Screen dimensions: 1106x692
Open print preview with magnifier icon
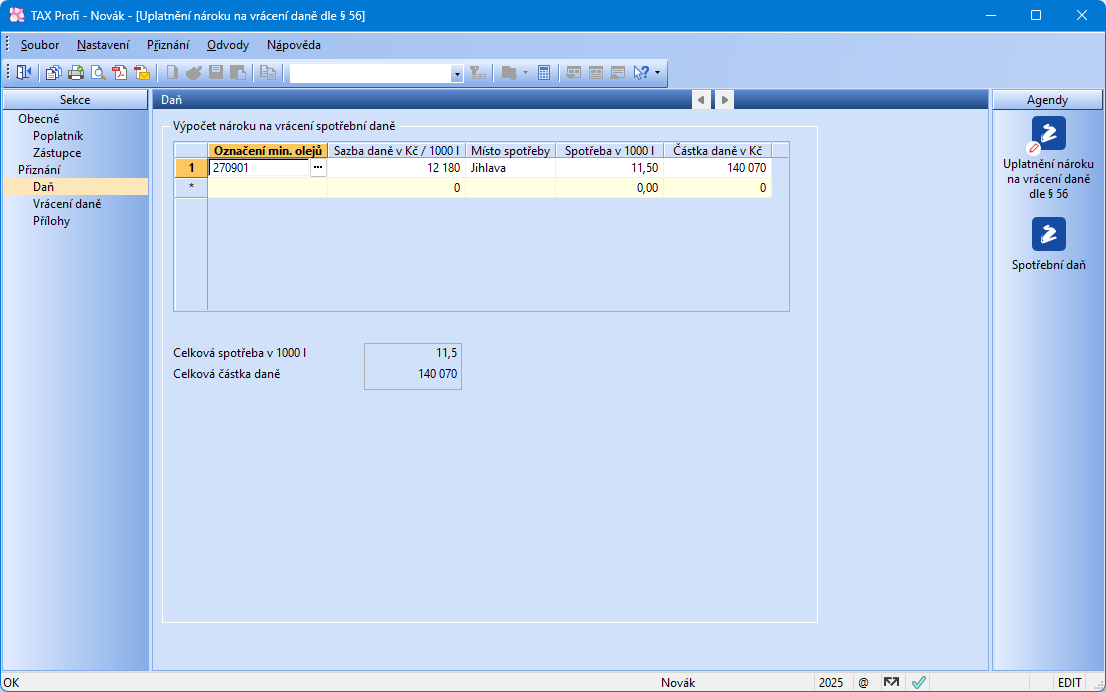pyautogui.click(x=98, y=73)
